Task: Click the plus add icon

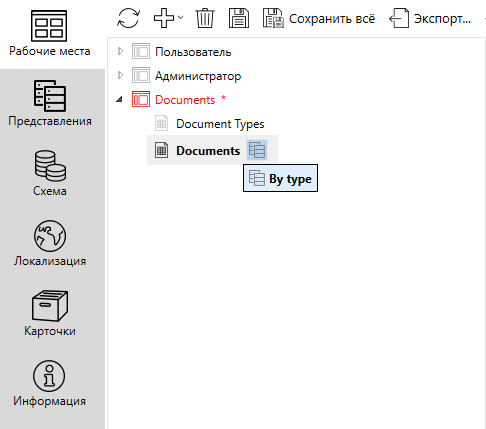Action: click(164, 18)
